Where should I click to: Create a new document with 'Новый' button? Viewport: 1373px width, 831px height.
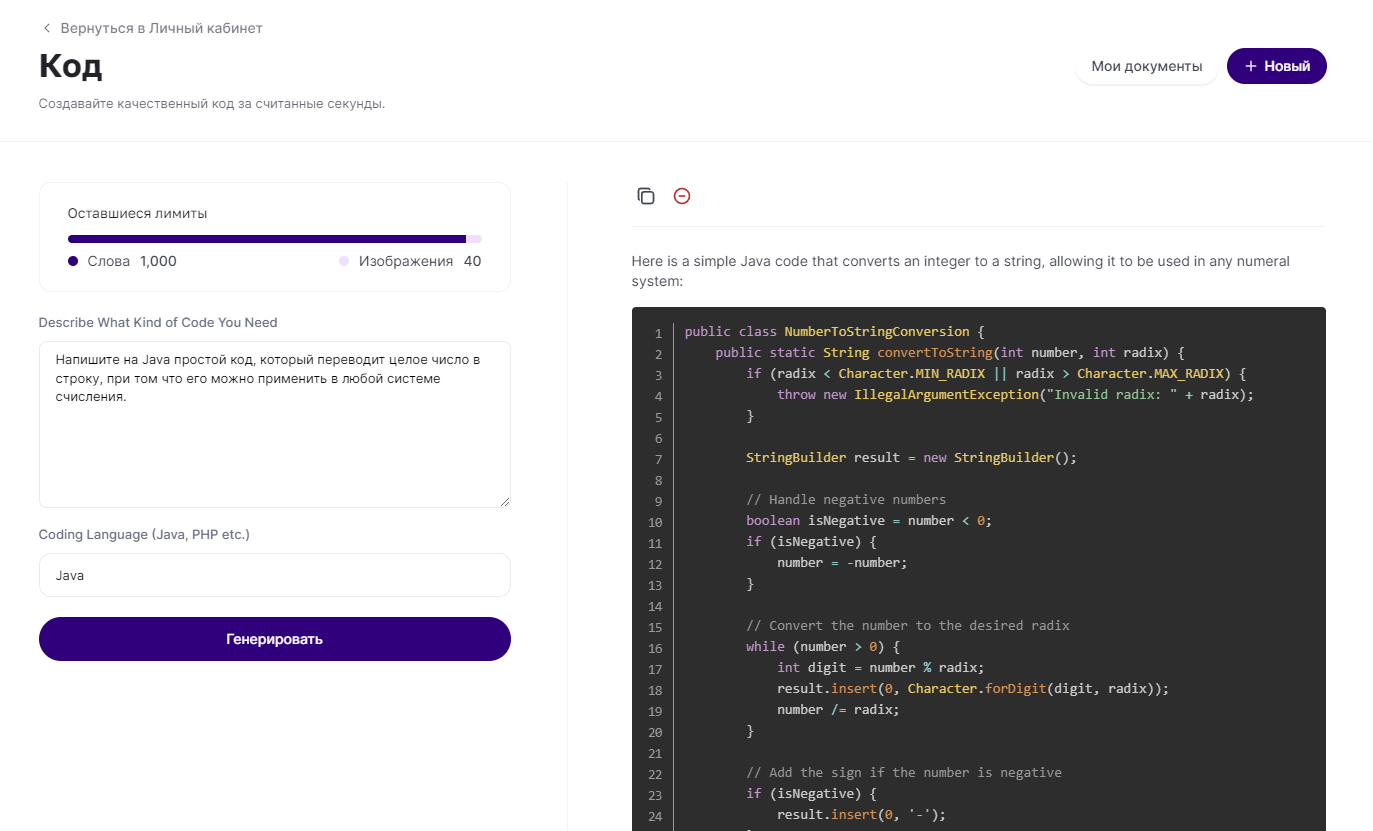[1277, 66]
